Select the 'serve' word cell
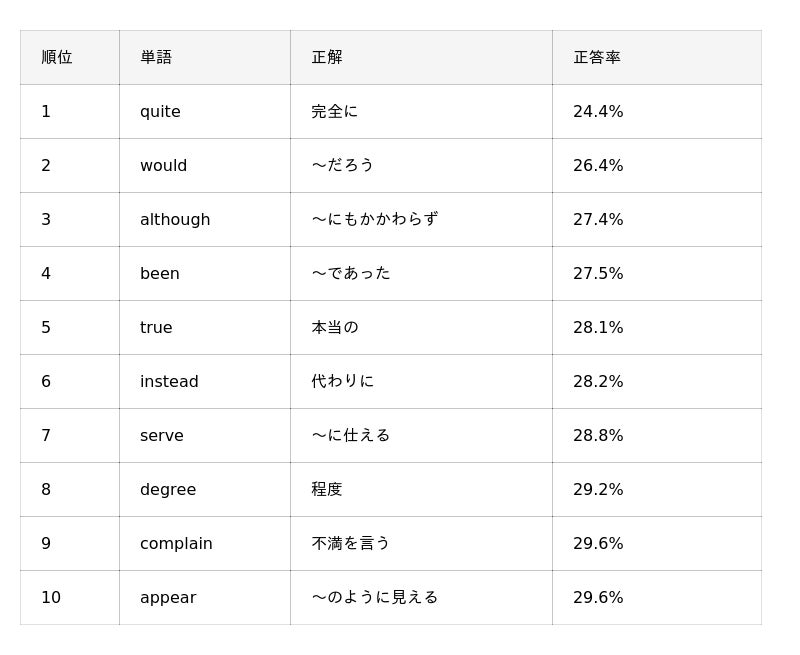The width and height of the screenshot is (800, 655). (205, 436)
